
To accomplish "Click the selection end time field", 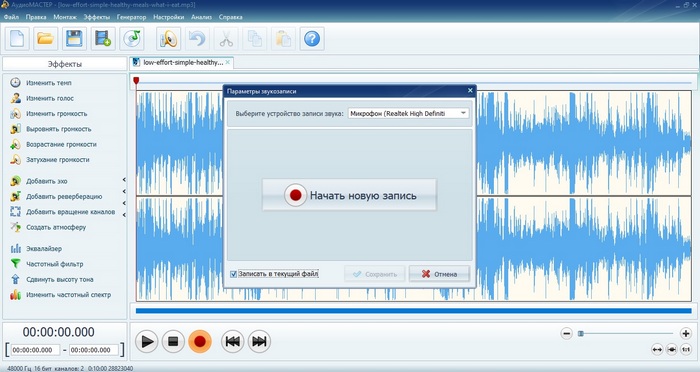I will point(94,350).
